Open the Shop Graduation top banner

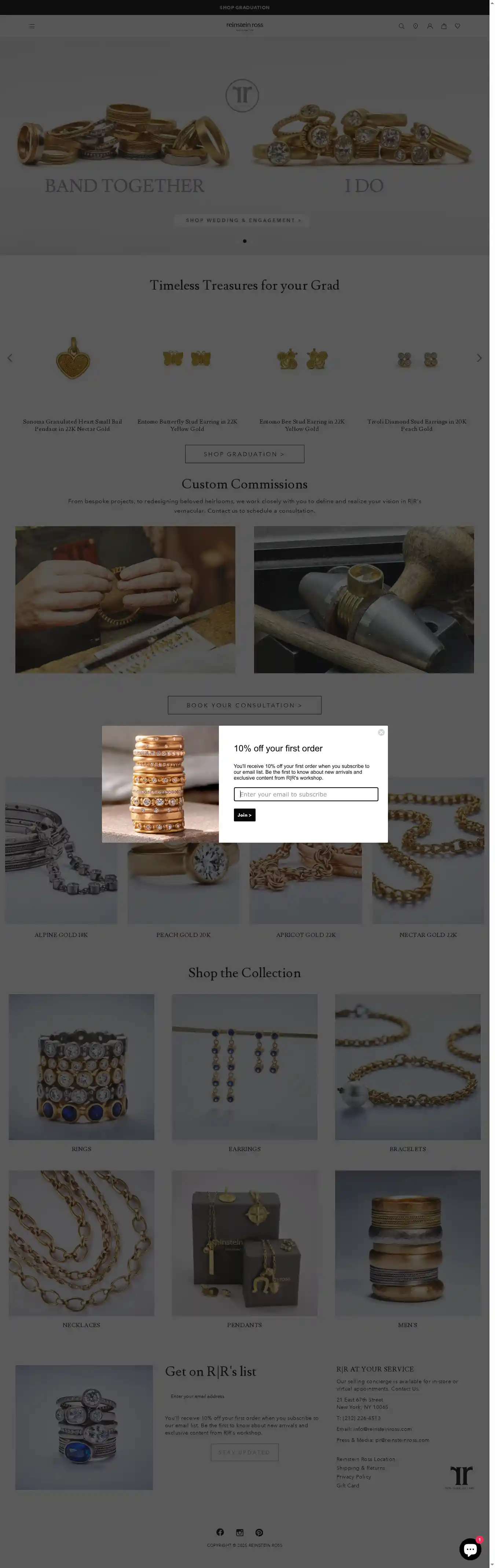[245, 7]
